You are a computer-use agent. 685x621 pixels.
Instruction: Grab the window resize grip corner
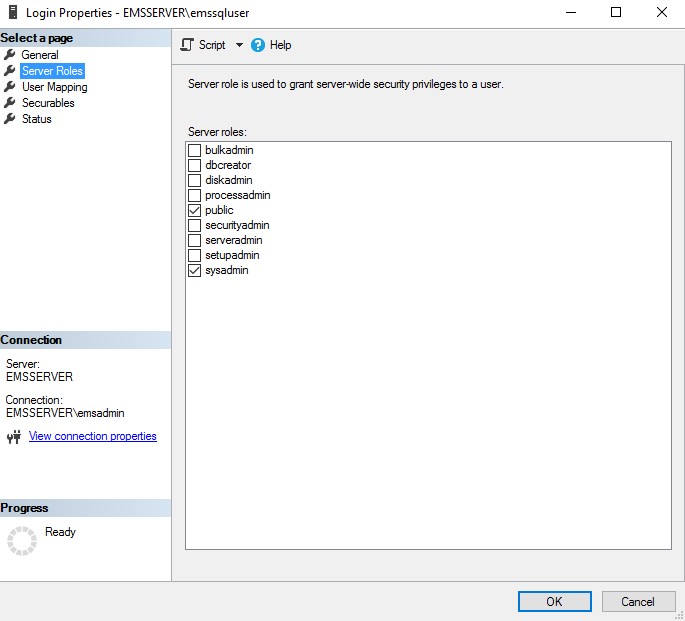[679, 616]
